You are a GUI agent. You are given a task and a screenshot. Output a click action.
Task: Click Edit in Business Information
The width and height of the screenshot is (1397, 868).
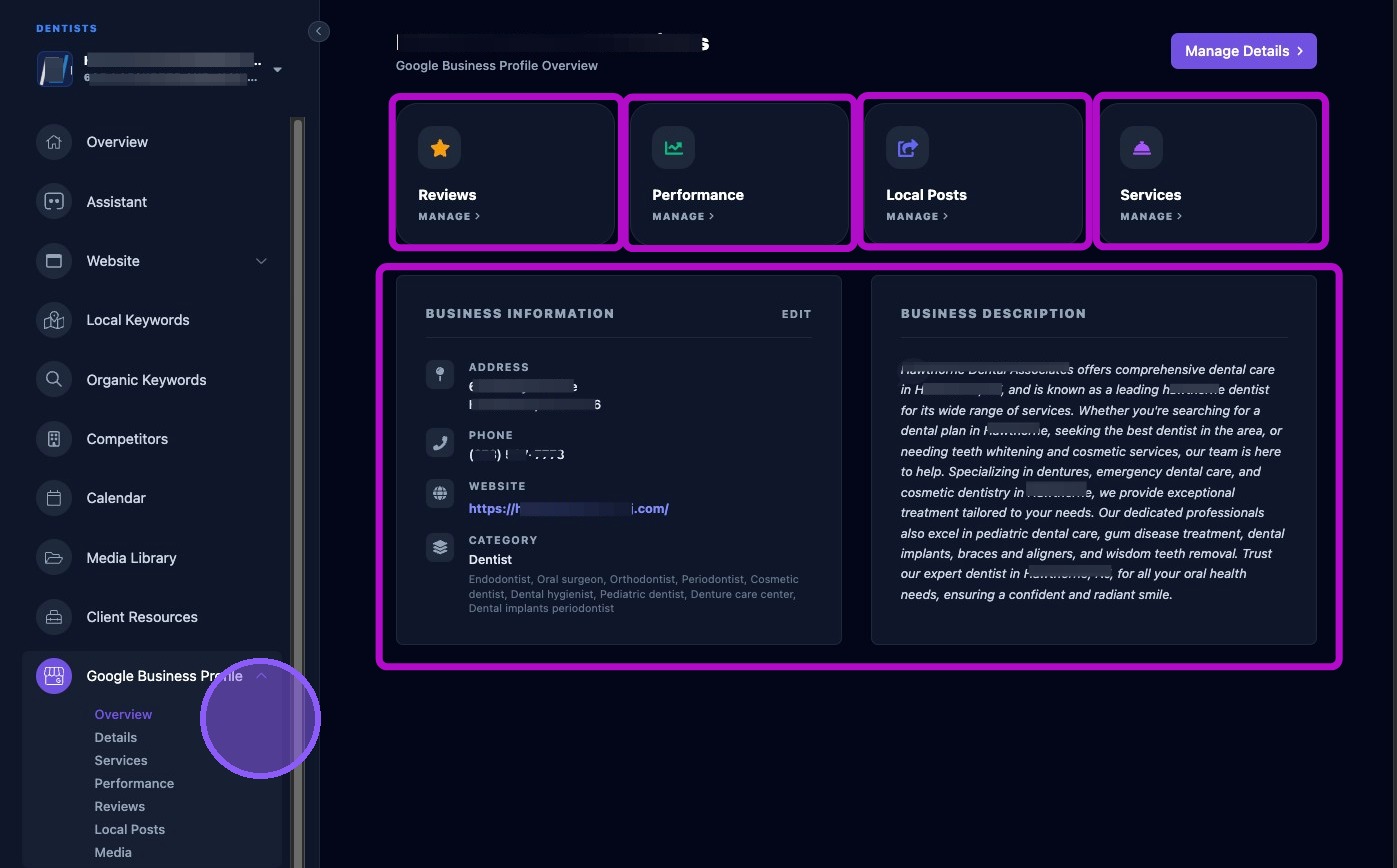point(796,314)
